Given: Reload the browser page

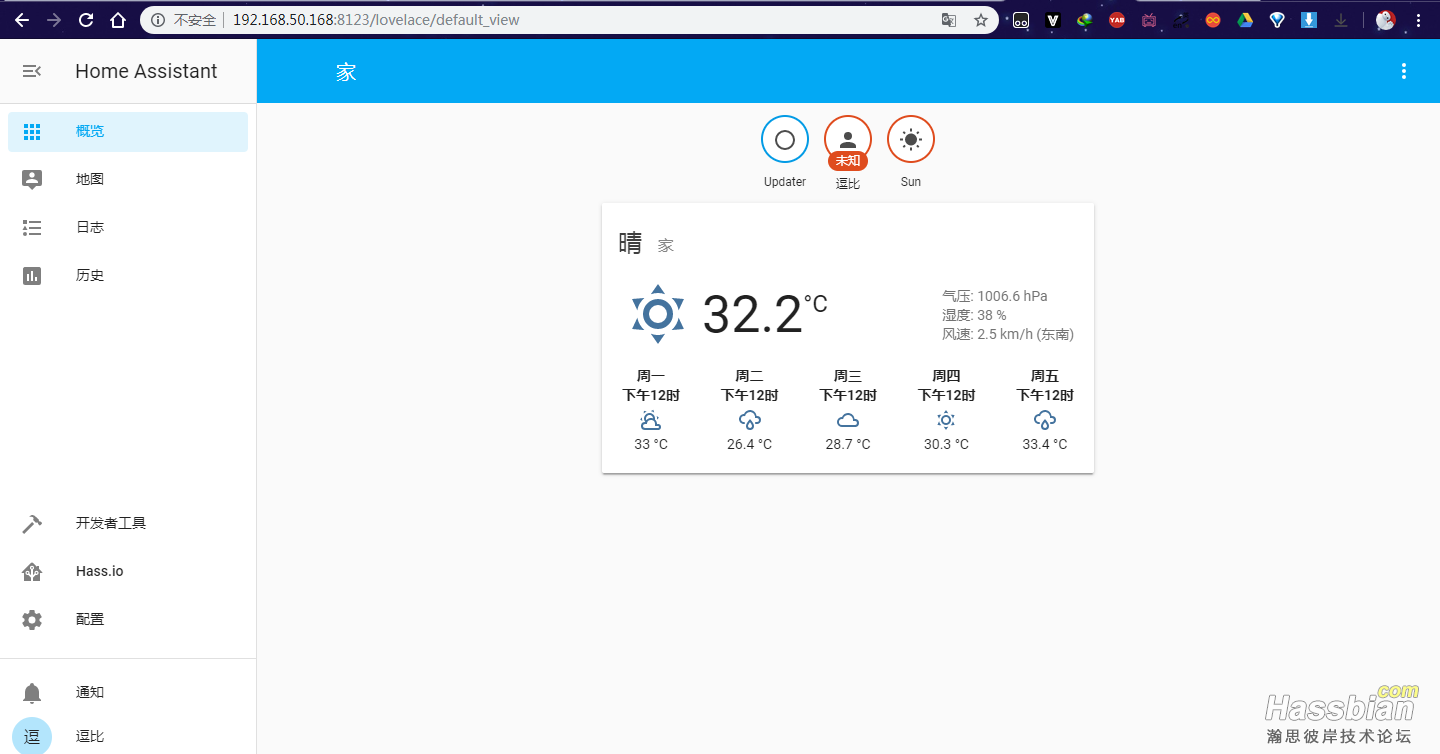Looking at the screenshot, I should 86,20.
